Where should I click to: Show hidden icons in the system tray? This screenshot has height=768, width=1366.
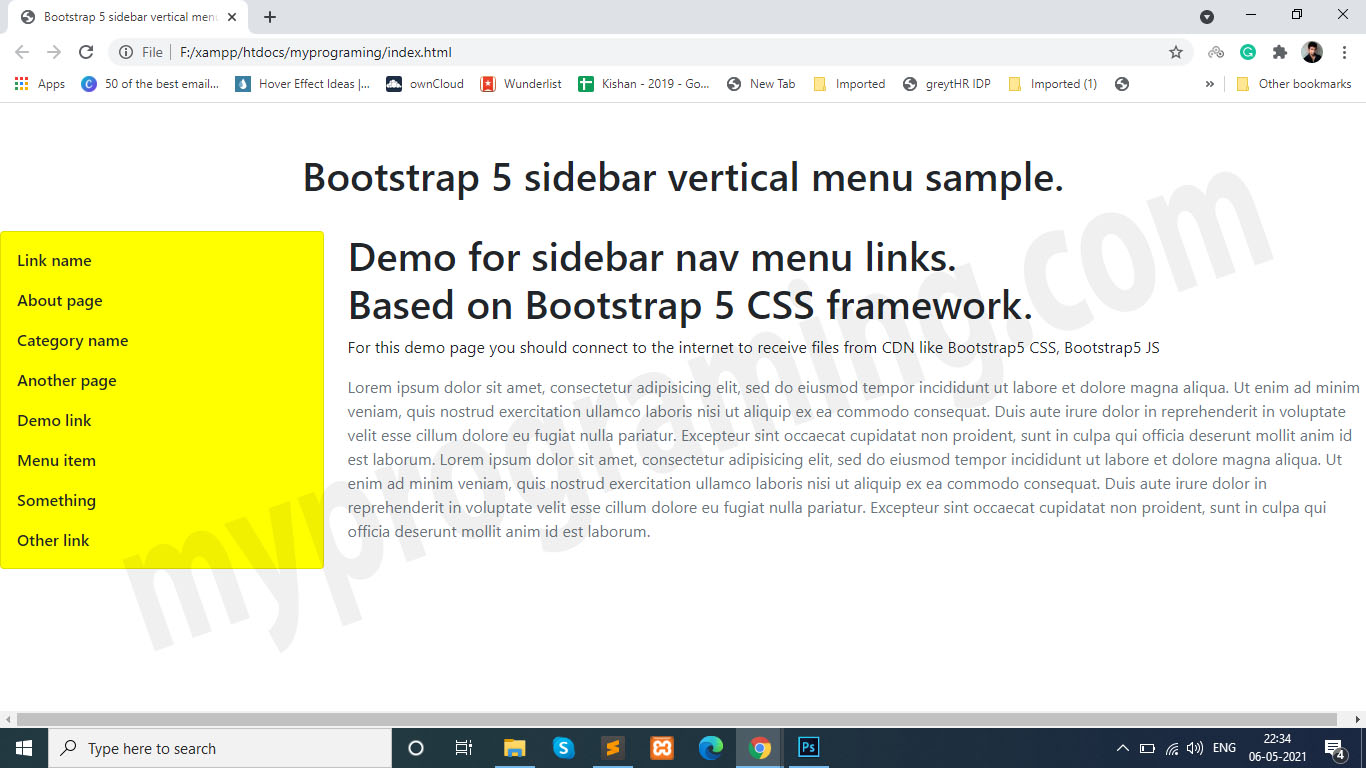[x=1122, y=747]
